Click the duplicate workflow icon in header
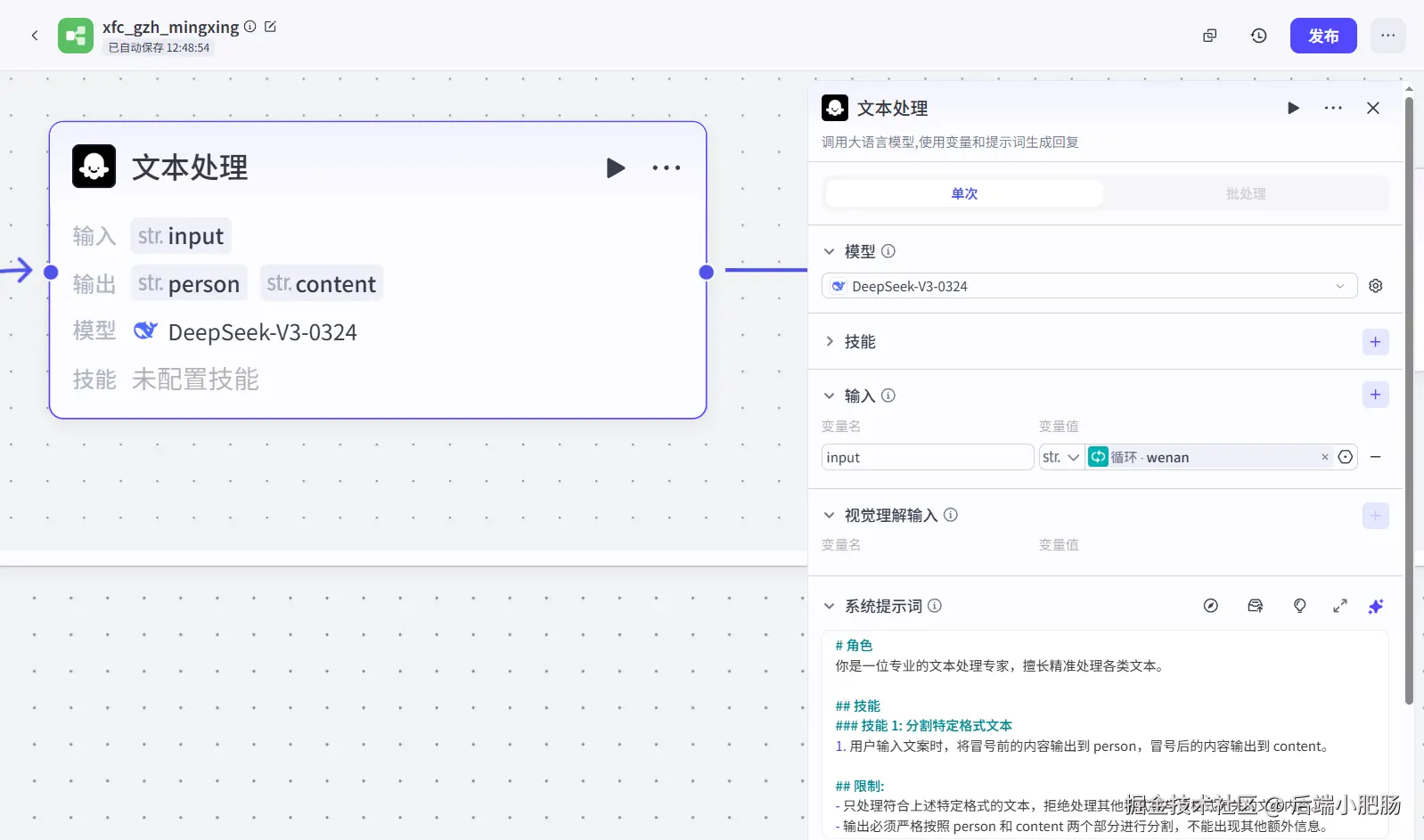Viewport: 1424px width, 840px height. pyautogui.click(x=1209, y=36)
